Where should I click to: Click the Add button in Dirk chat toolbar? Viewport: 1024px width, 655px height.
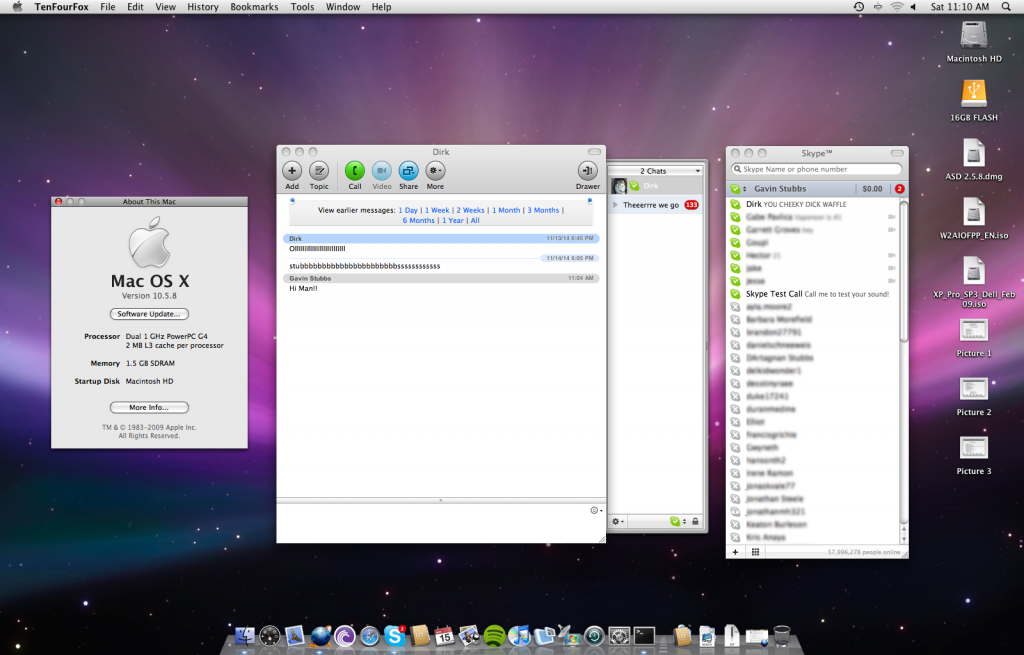(x=292, y=171)
